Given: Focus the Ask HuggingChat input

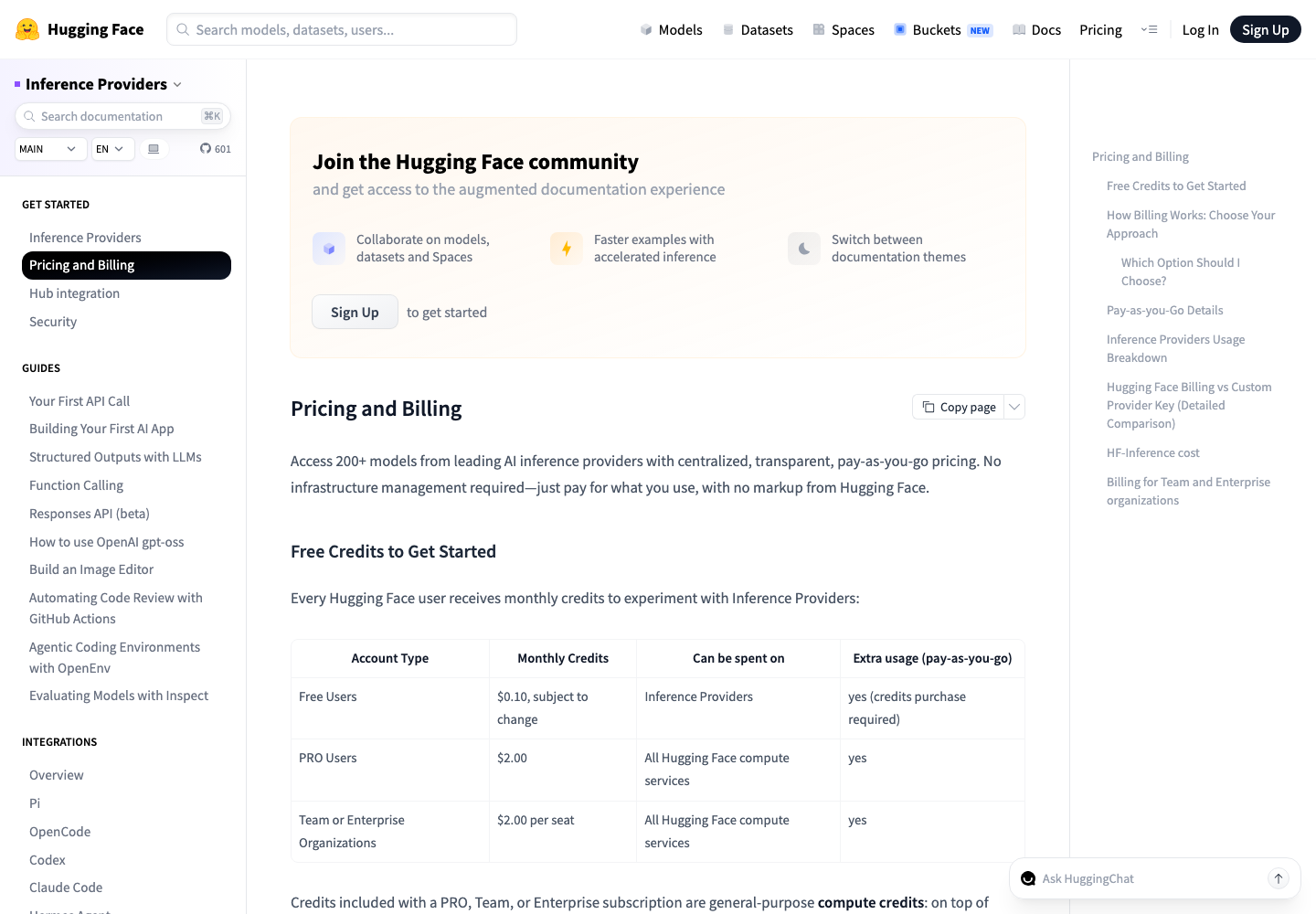Looking at the screenshot, I should pos(1150,878).
